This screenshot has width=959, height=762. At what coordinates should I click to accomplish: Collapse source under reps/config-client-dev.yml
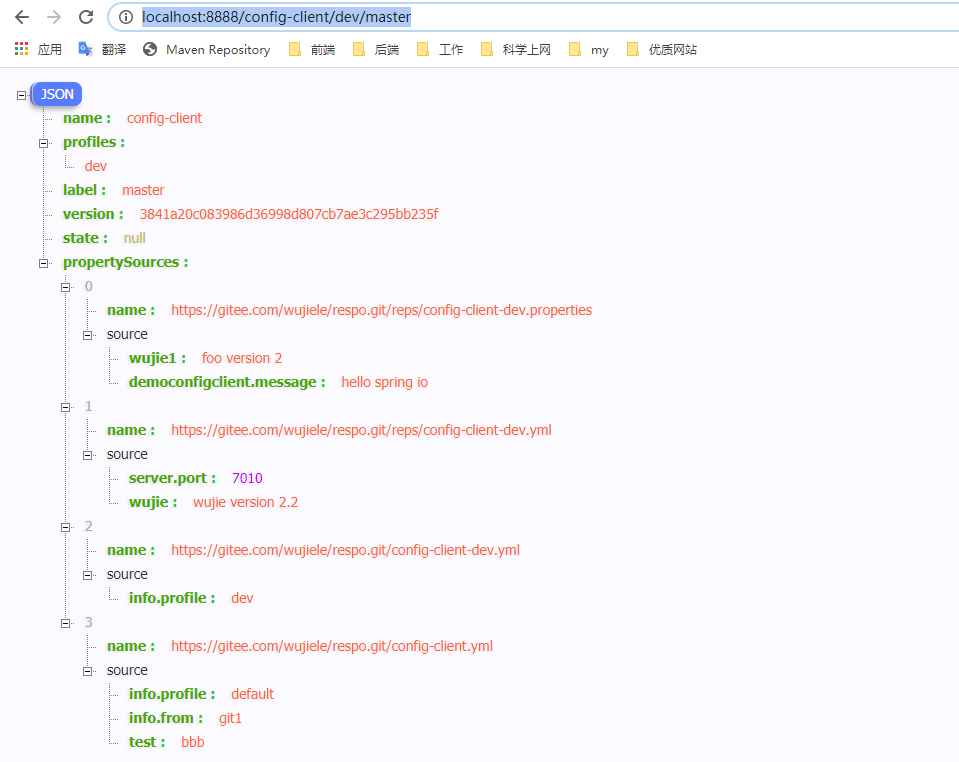(x=87, y=455)
